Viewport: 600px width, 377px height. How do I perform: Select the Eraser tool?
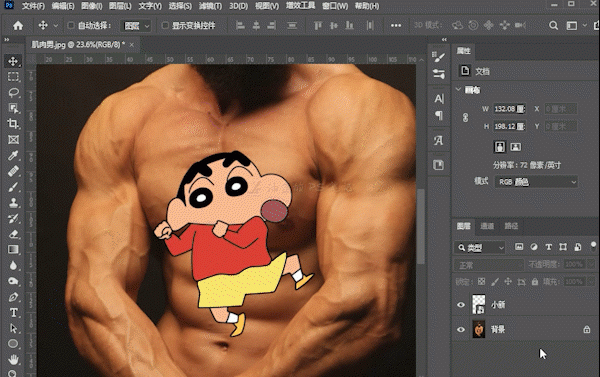point(13,234)
